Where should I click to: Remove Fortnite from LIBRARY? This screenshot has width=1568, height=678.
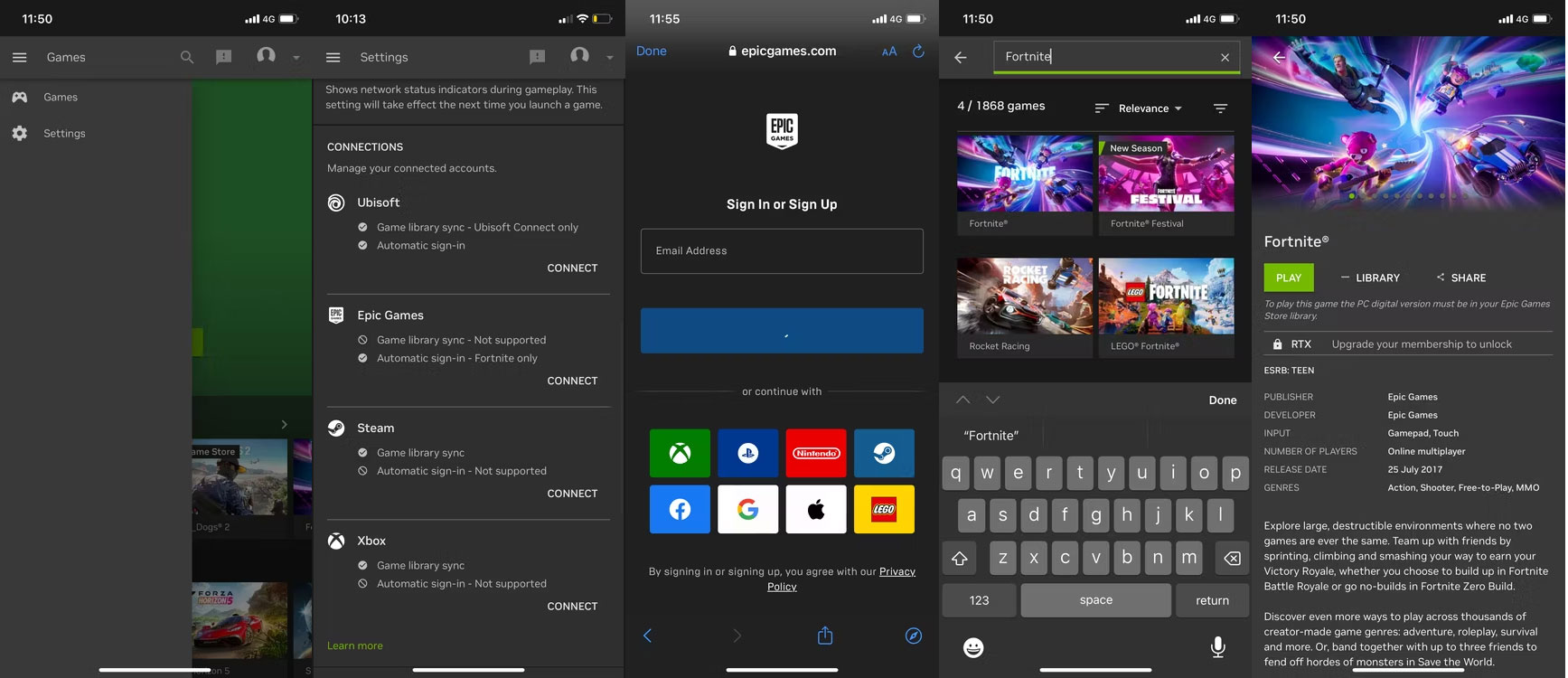(x=1370, y=278)
